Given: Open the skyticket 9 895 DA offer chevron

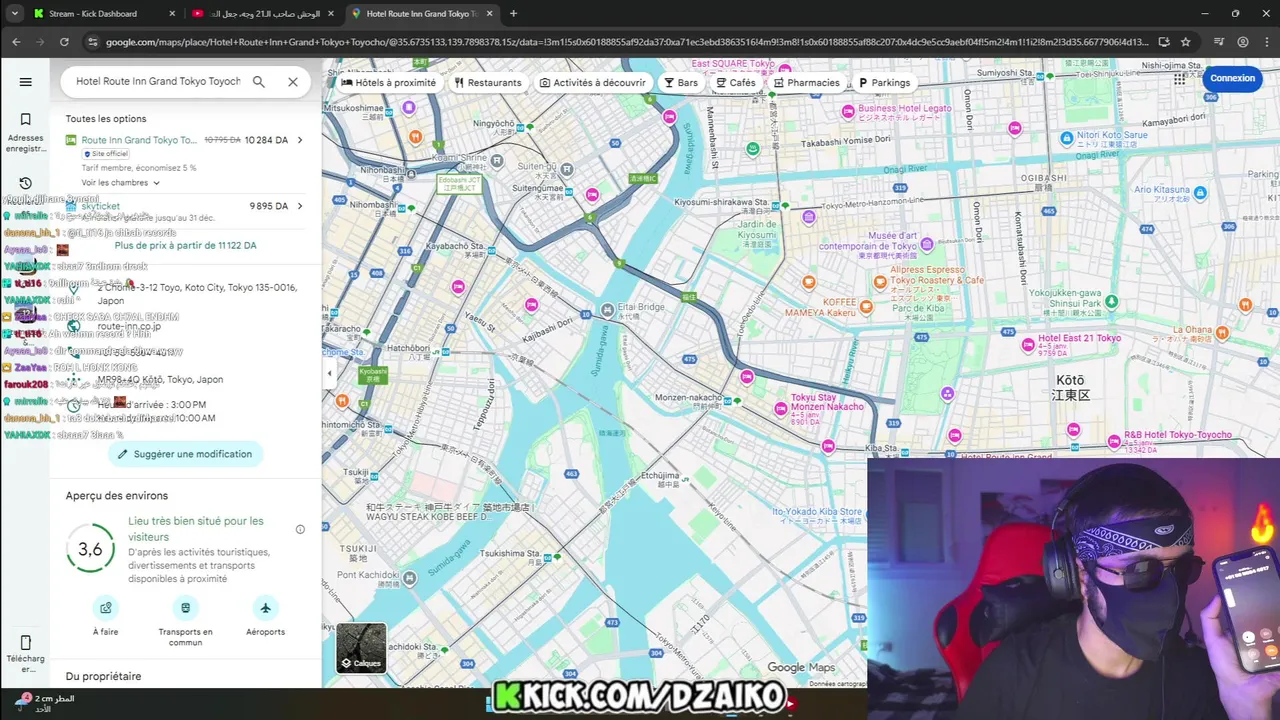Looking at the screenshot, I should point(300,206).
